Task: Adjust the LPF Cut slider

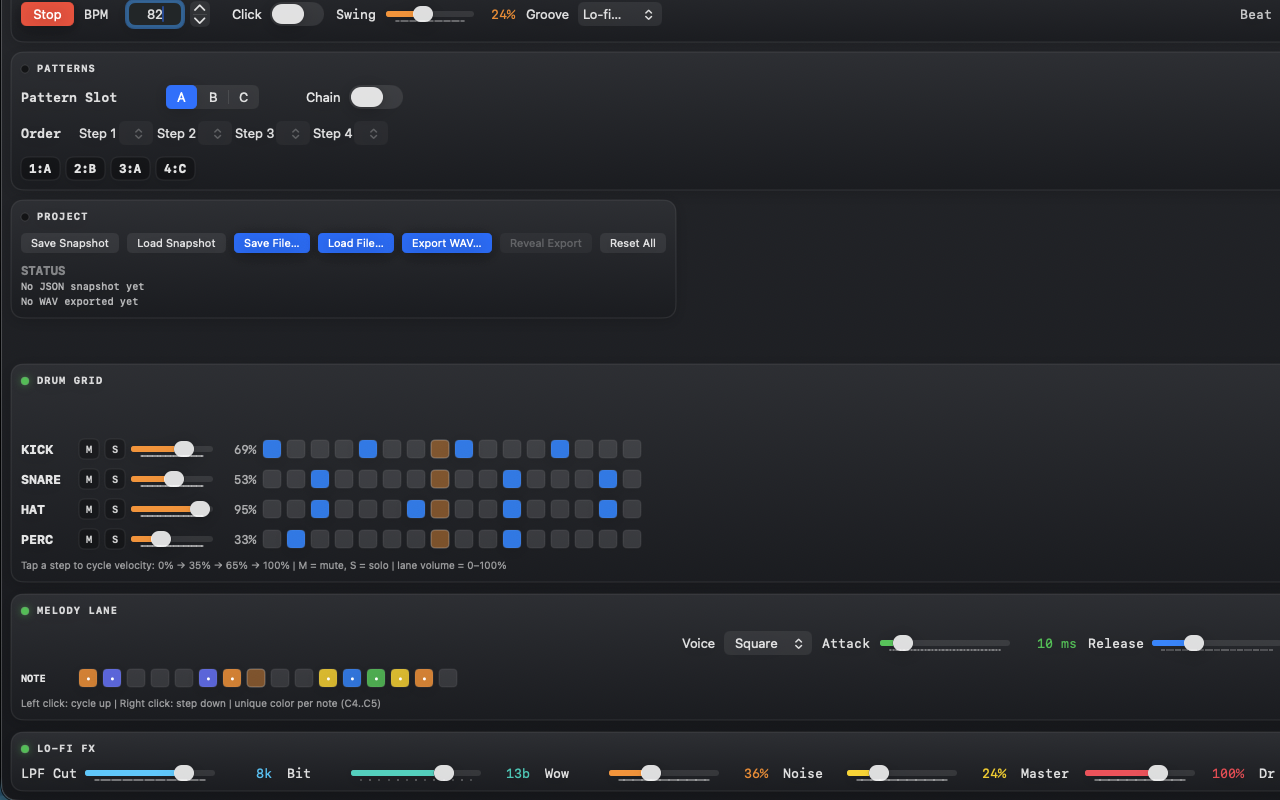Action: 150,773
